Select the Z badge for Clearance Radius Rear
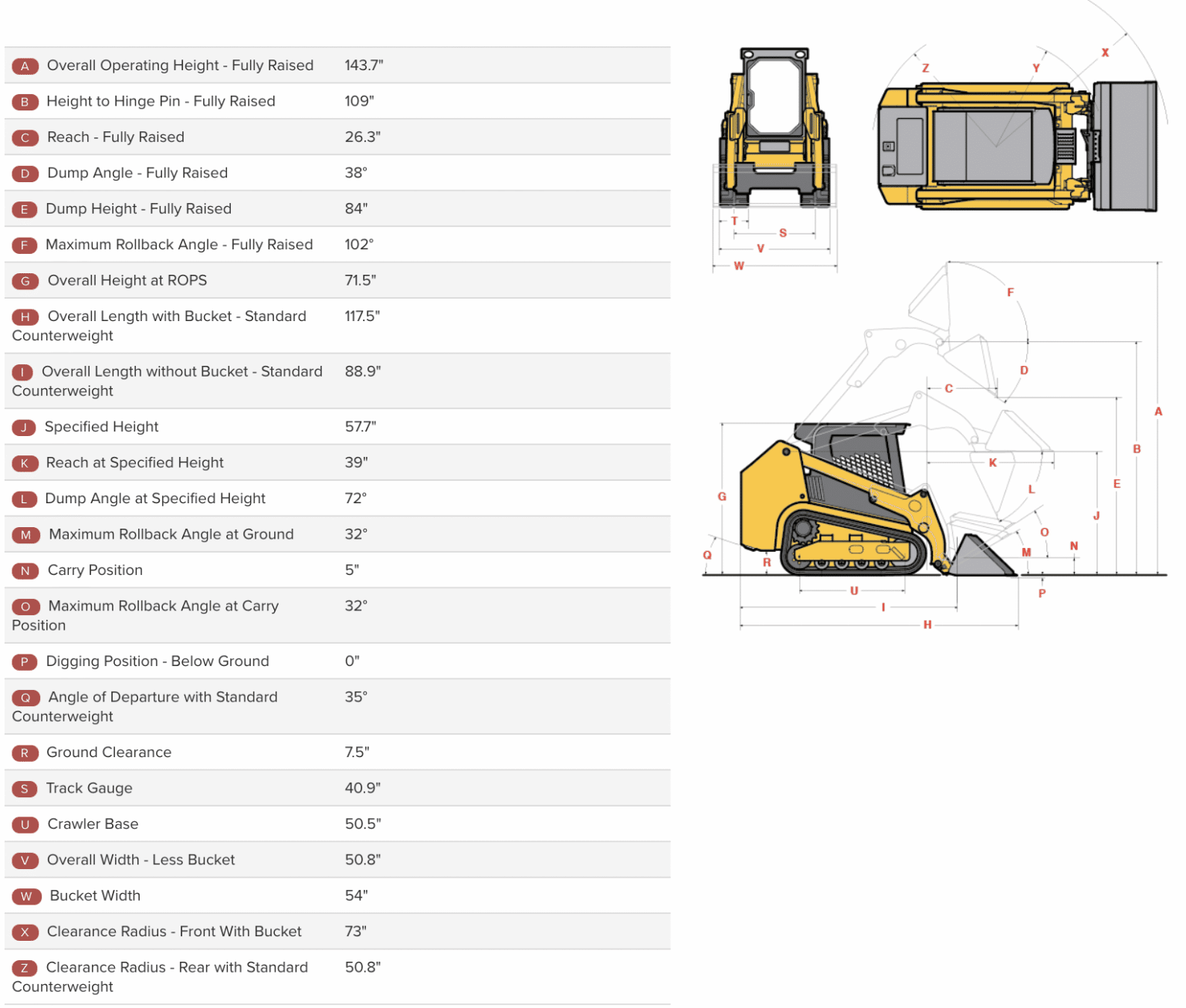The width and height of the screenshot is (1186, 1008). 25,968
